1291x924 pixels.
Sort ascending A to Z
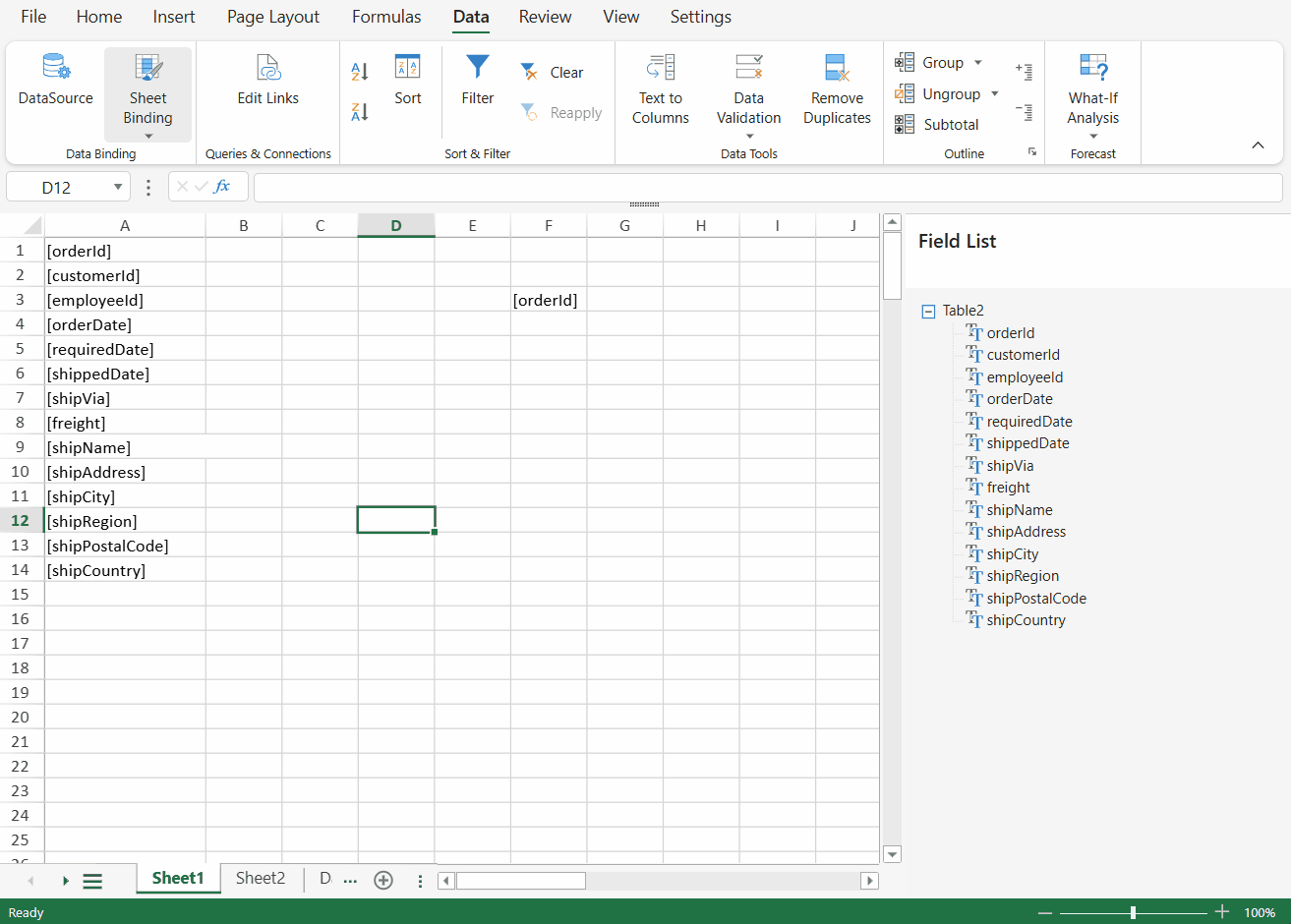pyautogui.click(x=360, y=72)
